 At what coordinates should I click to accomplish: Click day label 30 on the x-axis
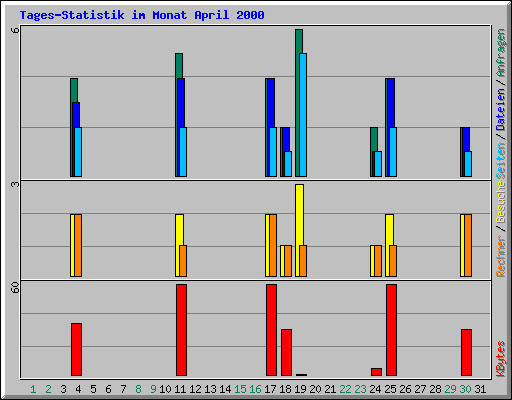(465, 389)
